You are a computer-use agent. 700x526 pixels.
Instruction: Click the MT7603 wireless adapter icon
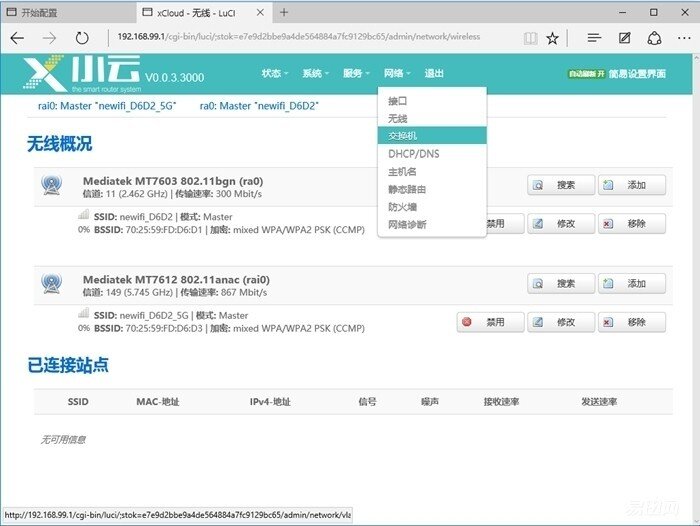point(51,184)
